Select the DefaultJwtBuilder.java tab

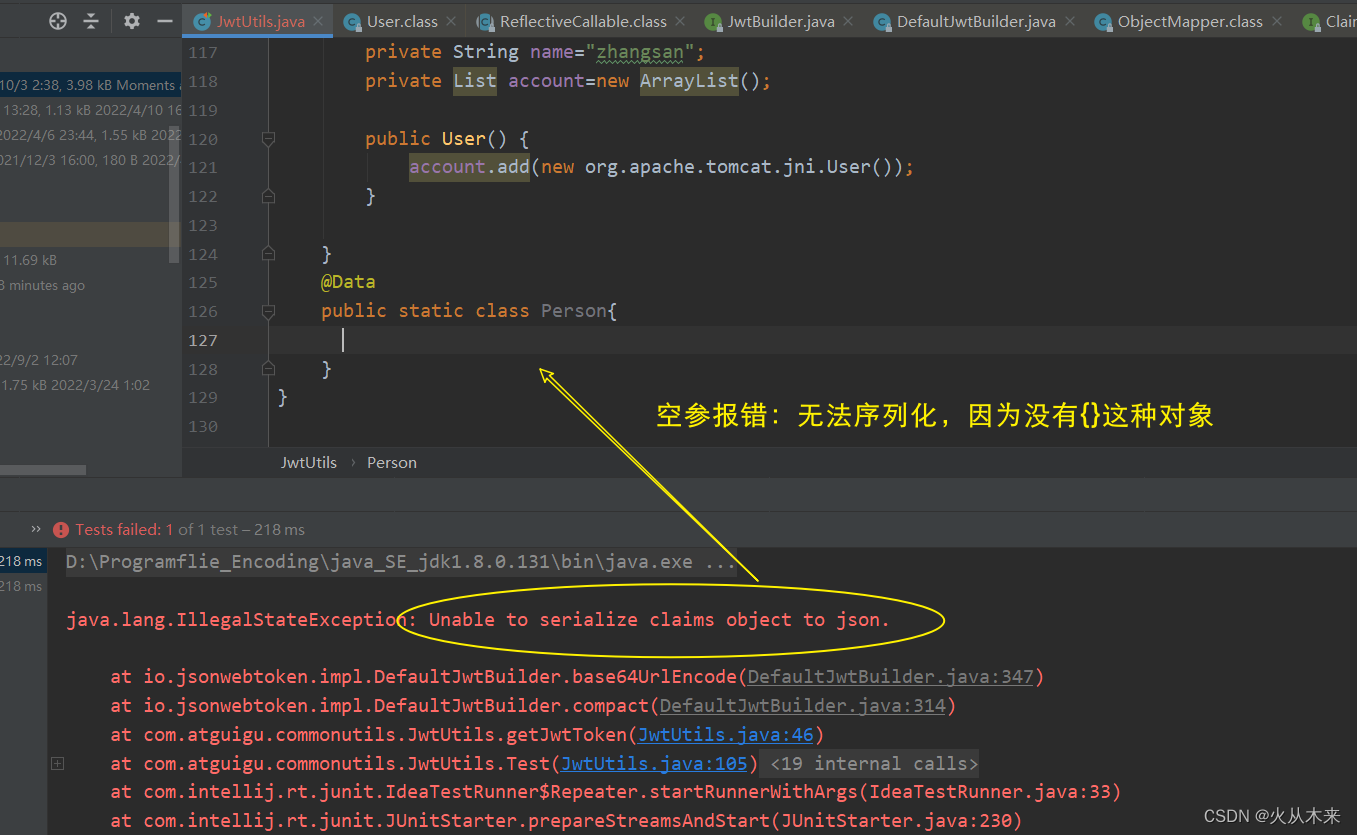[x=975, y=21]
